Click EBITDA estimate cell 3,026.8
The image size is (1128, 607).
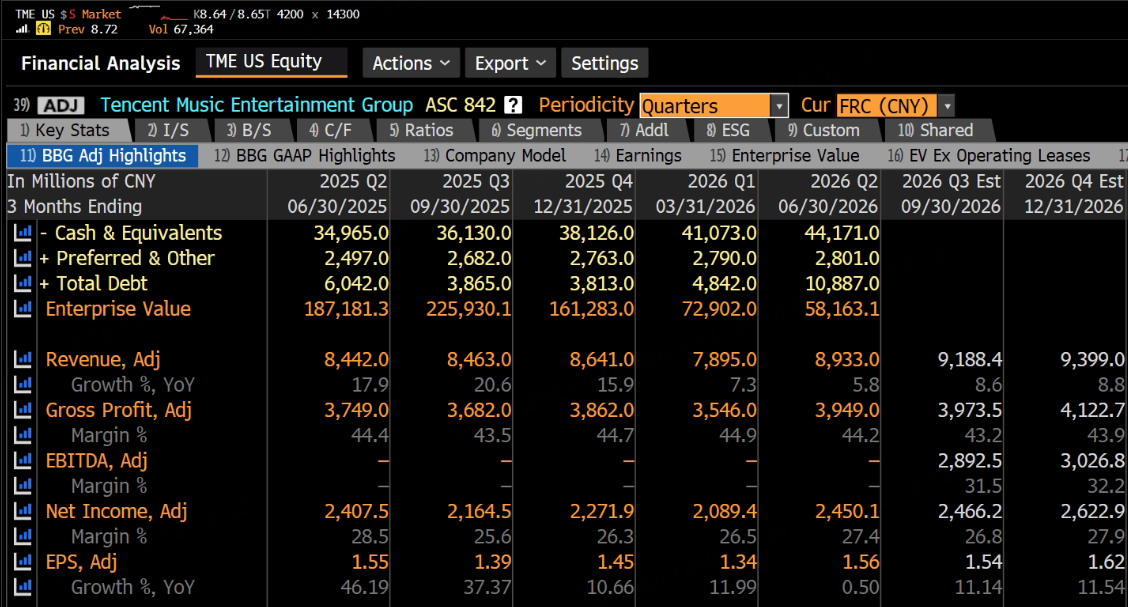coord(1092,460)
